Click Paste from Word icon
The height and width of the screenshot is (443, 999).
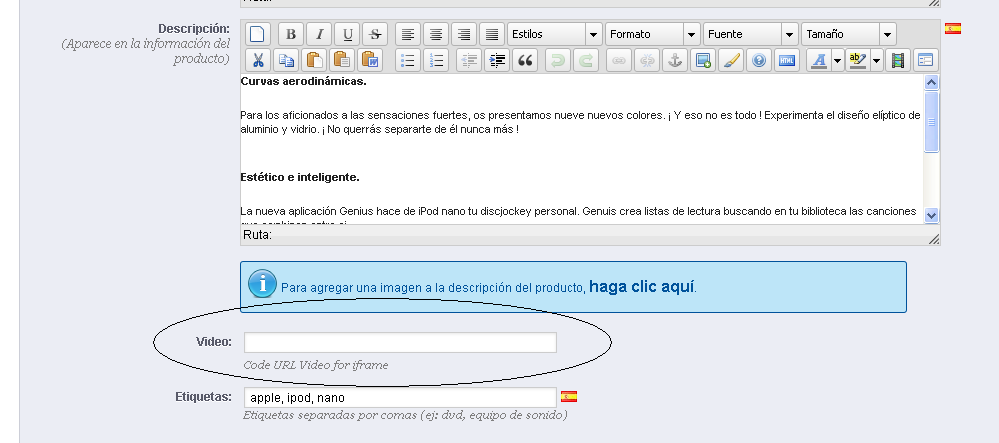[370, 61]
